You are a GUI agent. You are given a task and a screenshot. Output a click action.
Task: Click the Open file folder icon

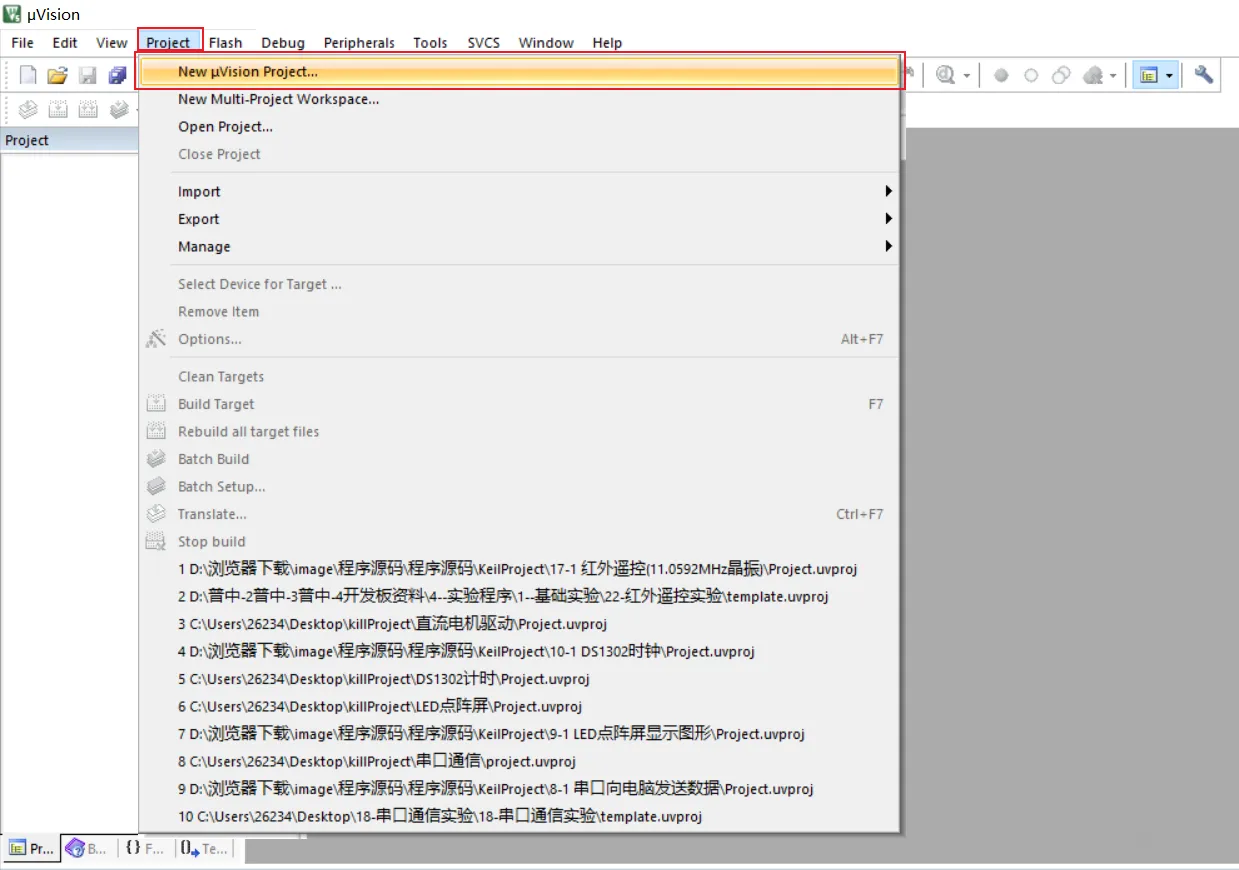[58, 75]
